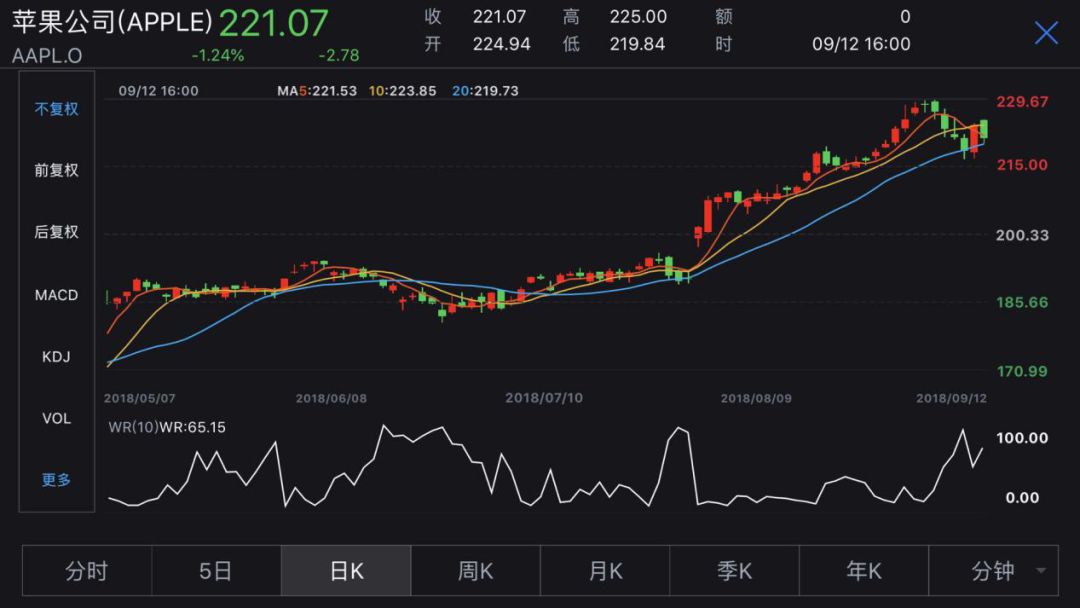This screenshot has height=608, width=1080.
Task: Click the WR(10)WR:65.15 indicator label
Action: (167, 427)
